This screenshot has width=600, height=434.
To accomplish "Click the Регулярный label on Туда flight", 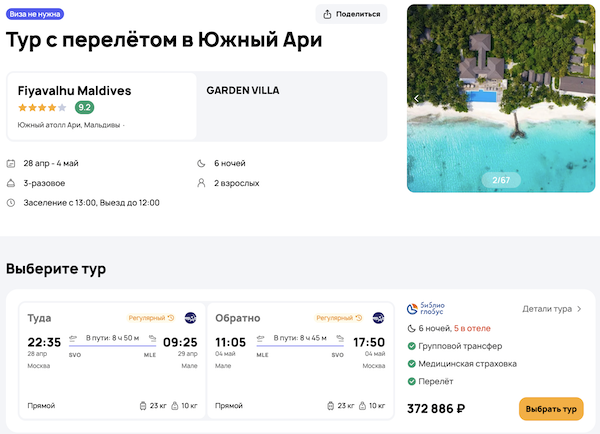I will click(x=147, y=318).
